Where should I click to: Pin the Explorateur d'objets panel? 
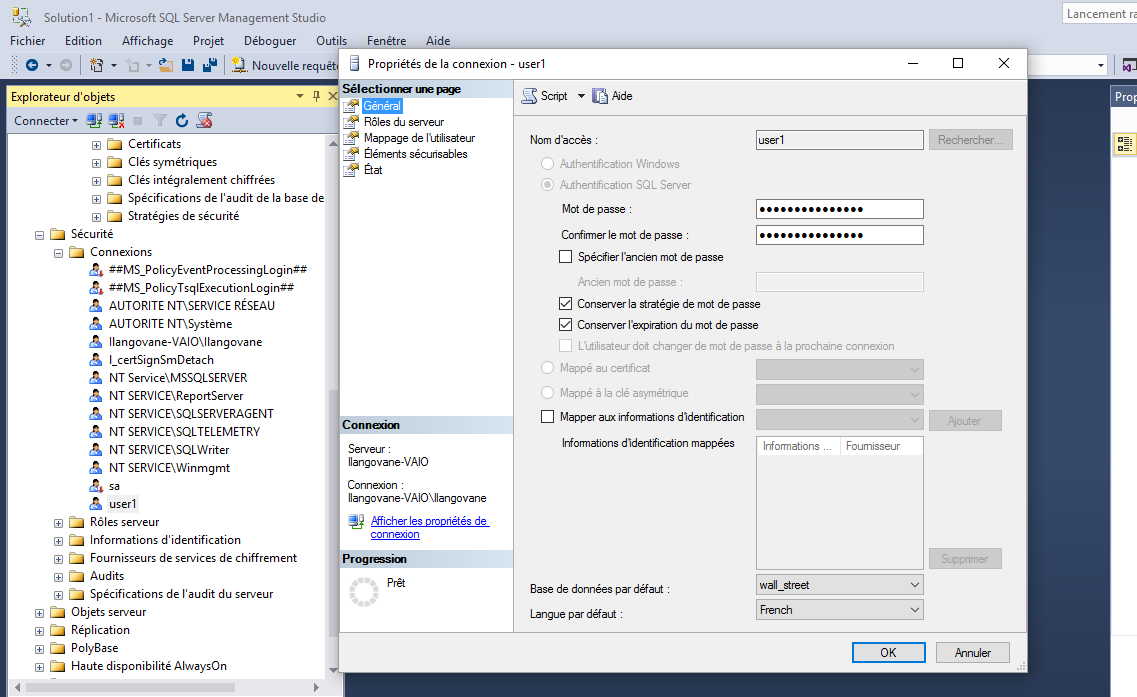tap(314, 97)
